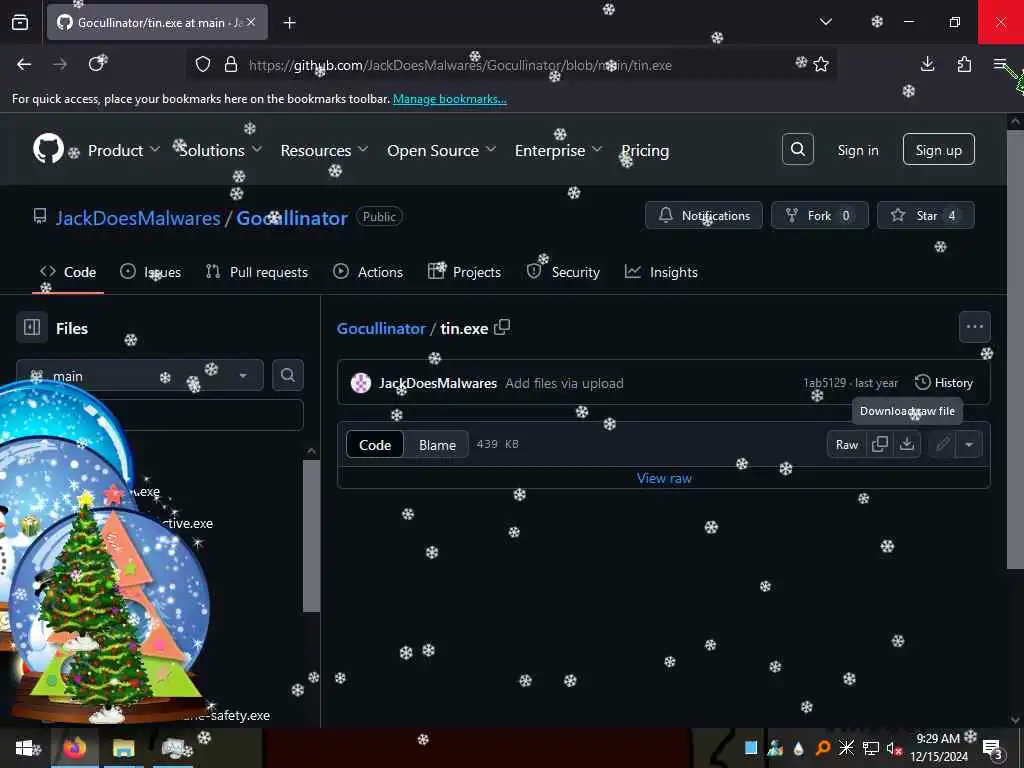The height and width of the screenshot is (768, 1024).
Task: Open the Firefox extensions icon
Action: [x=964, y=64]
